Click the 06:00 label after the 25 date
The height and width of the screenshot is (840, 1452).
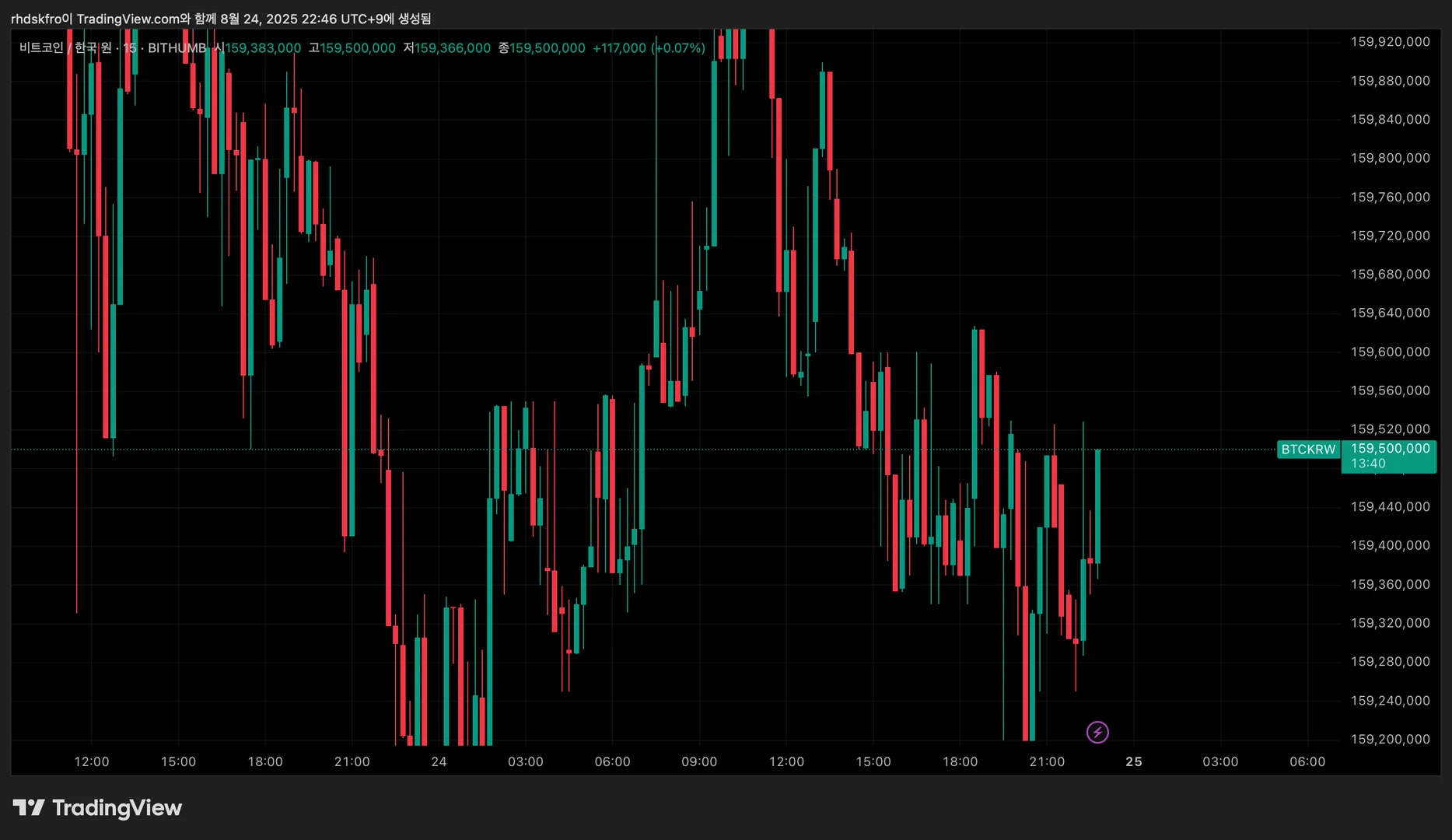tap(1307, 761)
